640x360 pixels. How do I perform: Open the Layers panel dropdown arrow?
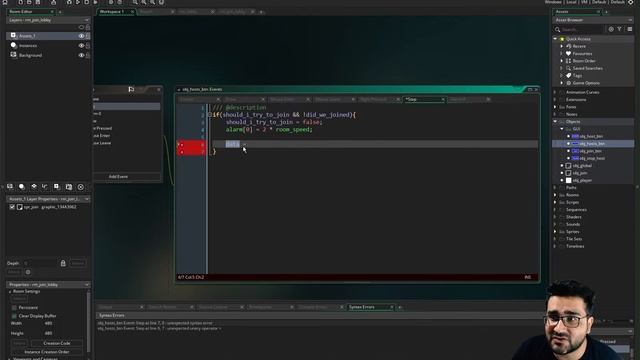[x=87, y=20]
